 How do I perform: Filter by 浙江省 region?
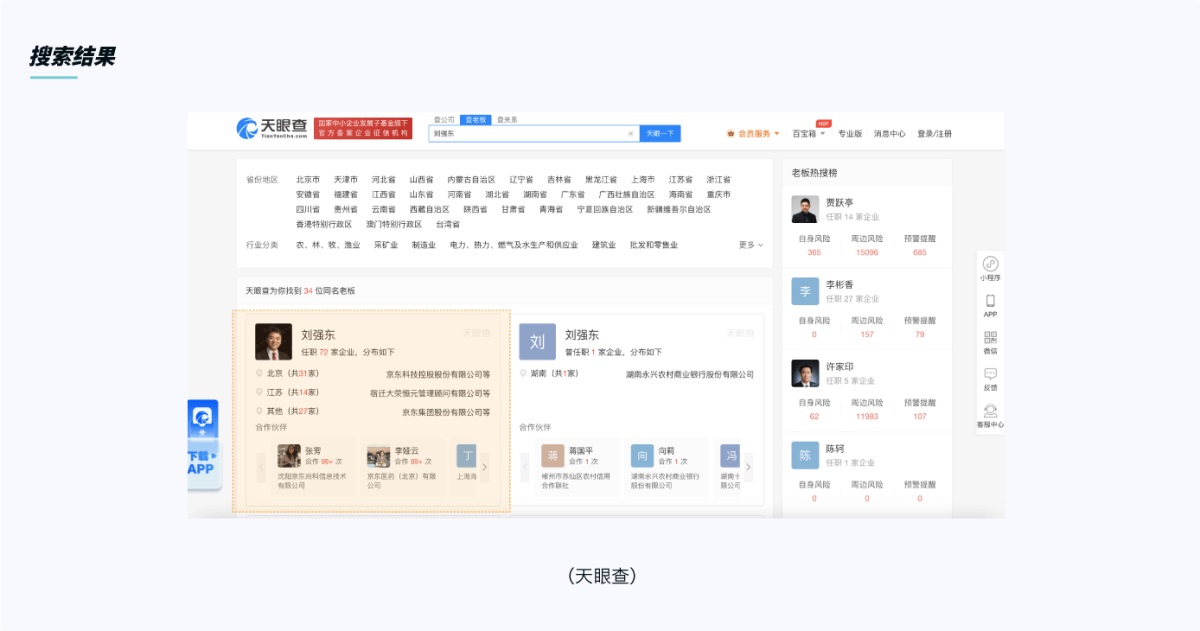[719, 180]
